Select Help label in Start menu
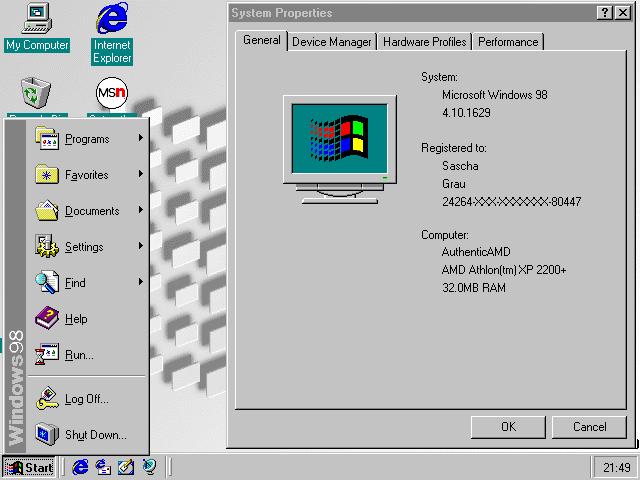The height and width of the screenshot is (480, 640). click(76, 319)
